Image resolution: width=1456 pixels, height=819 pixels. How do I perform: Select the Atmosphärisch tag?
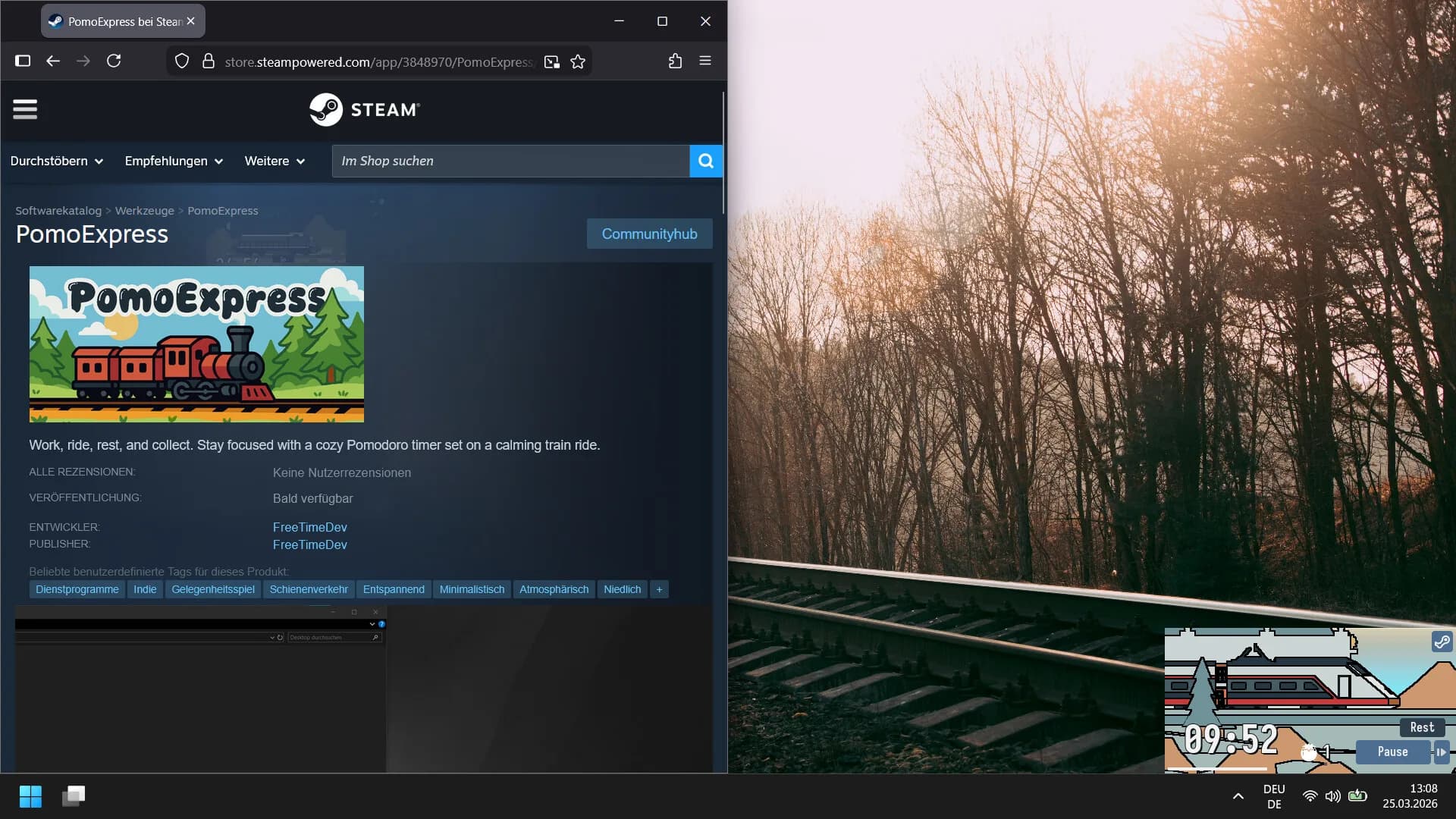[x=554, y=589]
